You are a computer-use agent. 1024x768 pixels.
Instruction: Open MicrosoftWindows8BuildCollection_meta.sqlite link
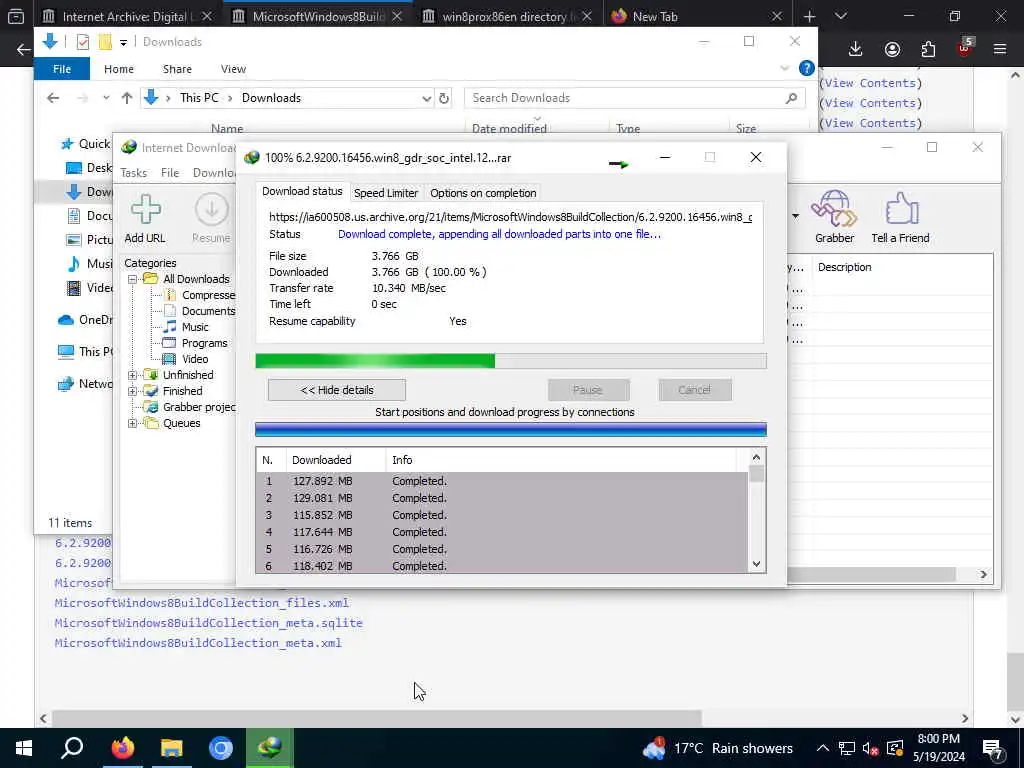point(208,623)
